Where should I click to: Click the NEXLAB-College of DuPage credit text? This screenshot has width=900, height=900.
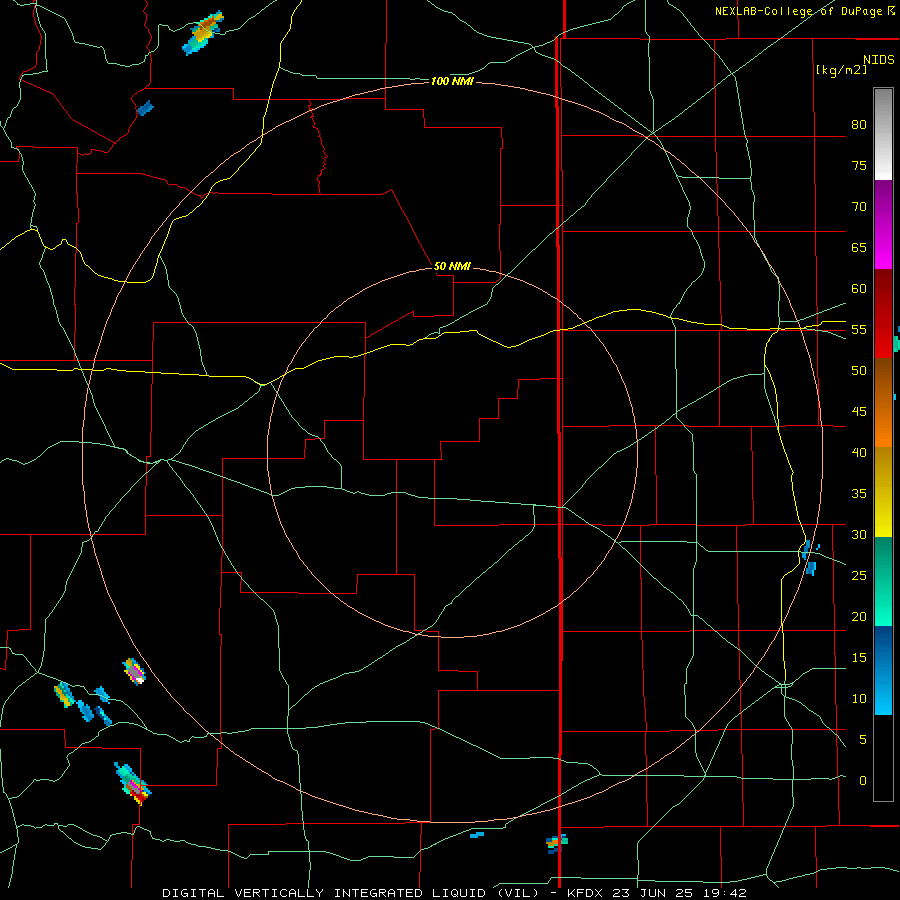798,11
